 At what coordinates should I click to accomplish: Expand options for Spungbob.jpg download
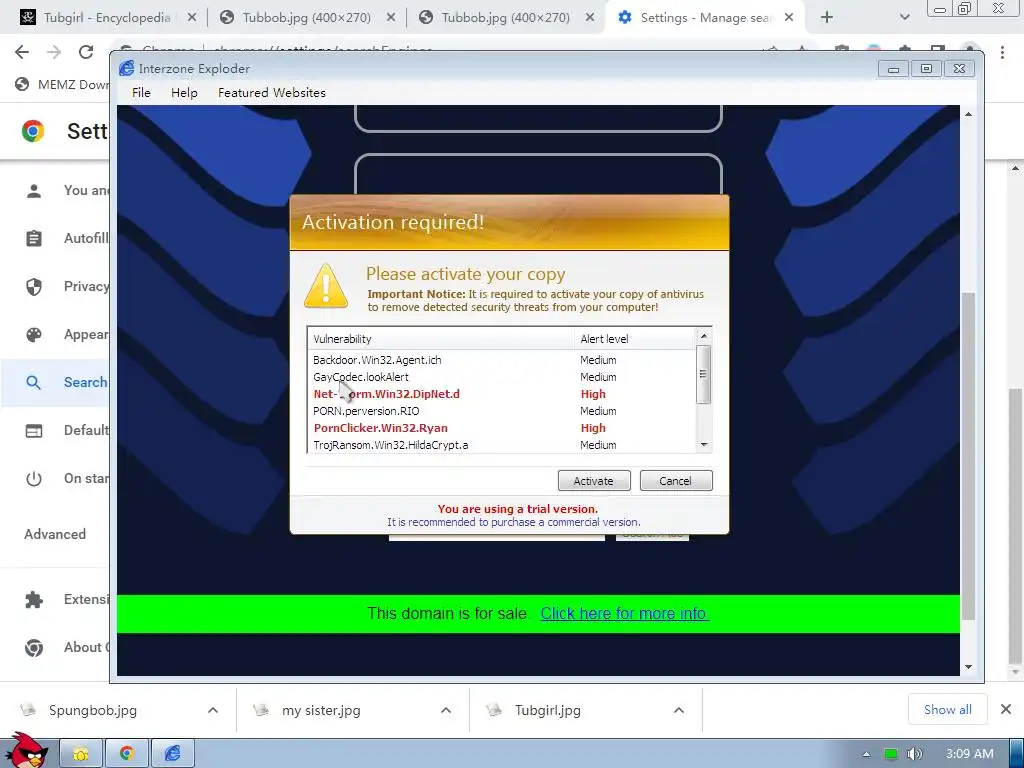[213, 710]
